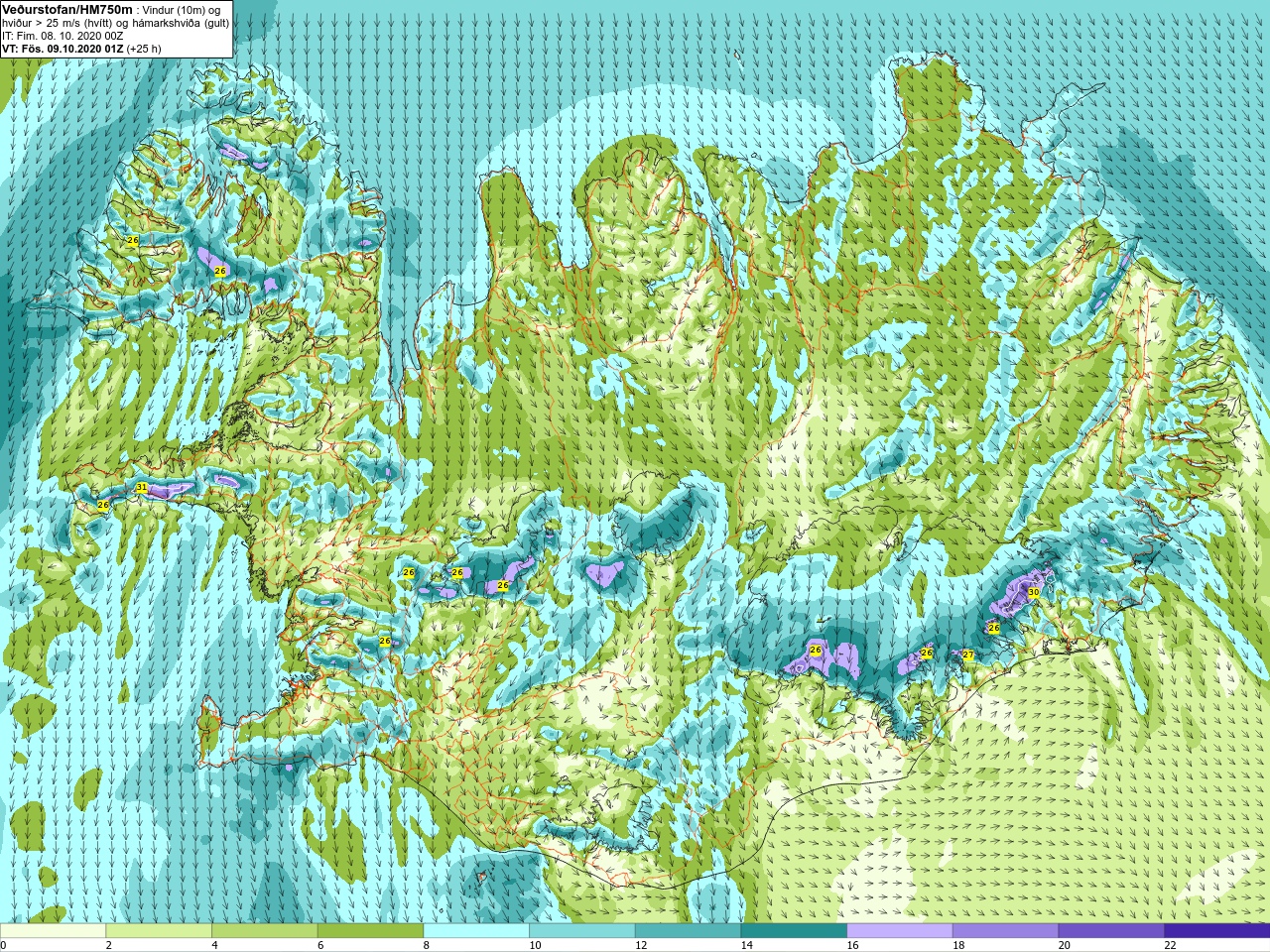This screenshot has width=1270, height=952.
Task: Click the legend scale value 8
Action: [x=427, y=945]
